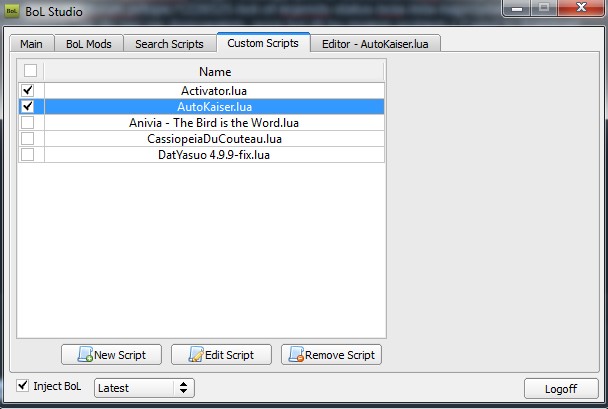Toggle the Inject BoL checkbox
This screenshot has height=409, width=608.
pos(22,385)
